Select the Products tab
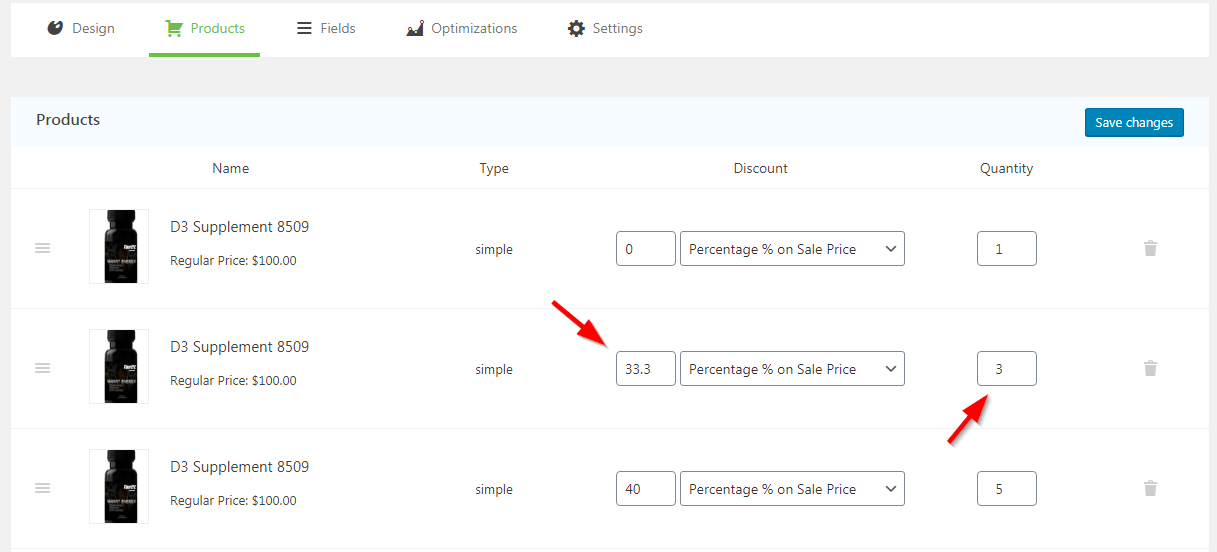 tap(205, 28)
